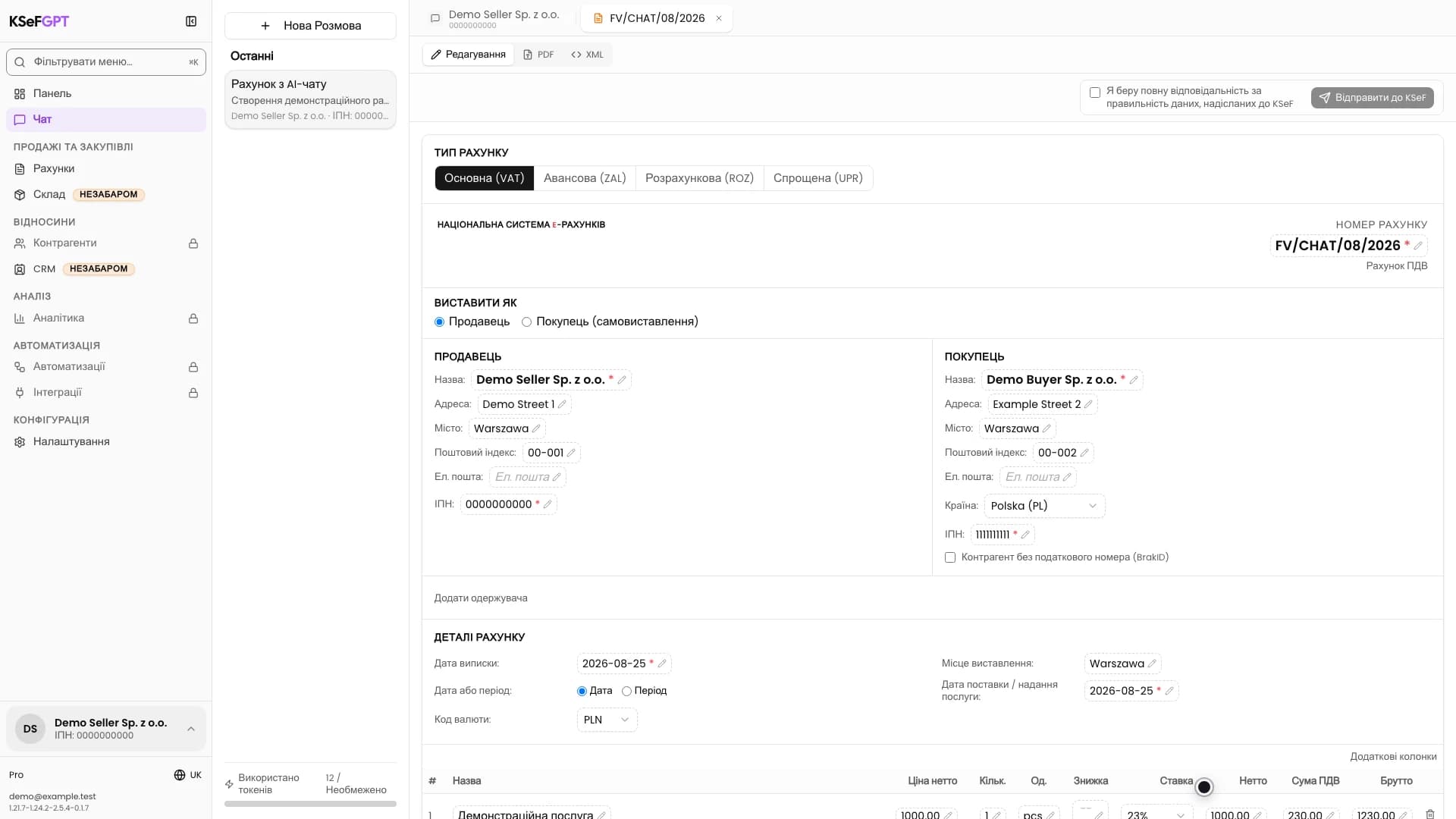Edit Demo Street 1 address pencil
Image resolution: width=1456 pixels, height=819 pixels.
point(562,404)
